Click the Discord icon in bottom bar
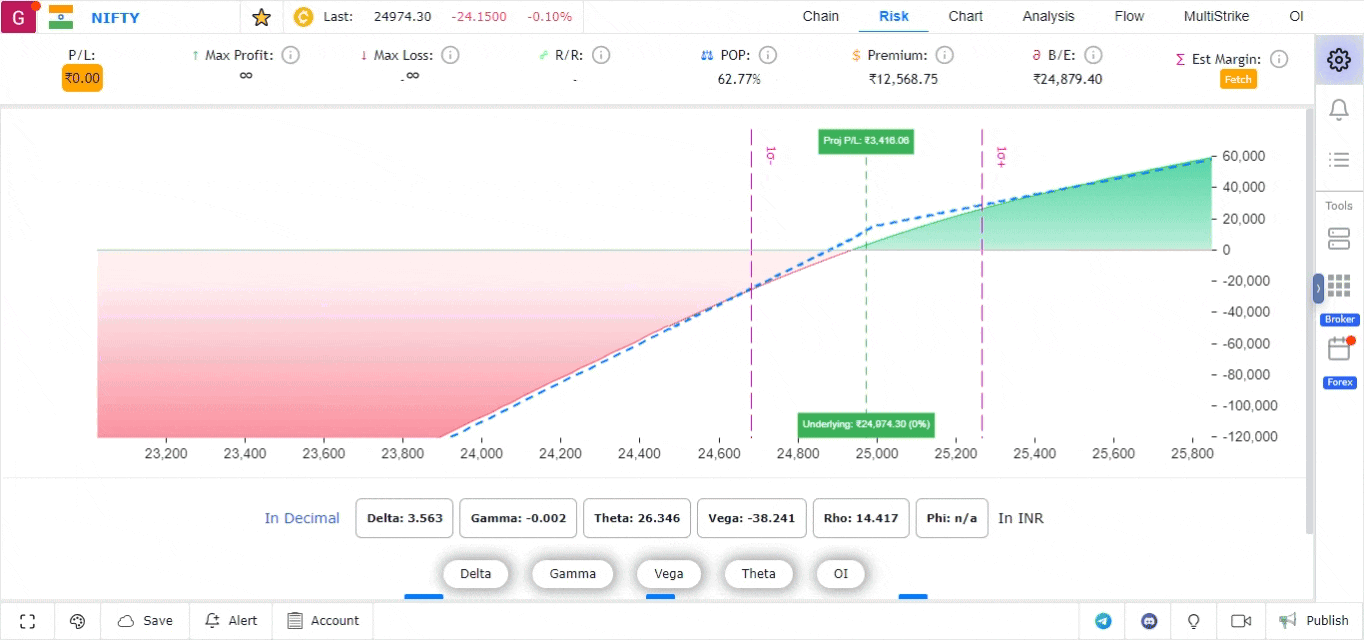 click(1149, 621)
